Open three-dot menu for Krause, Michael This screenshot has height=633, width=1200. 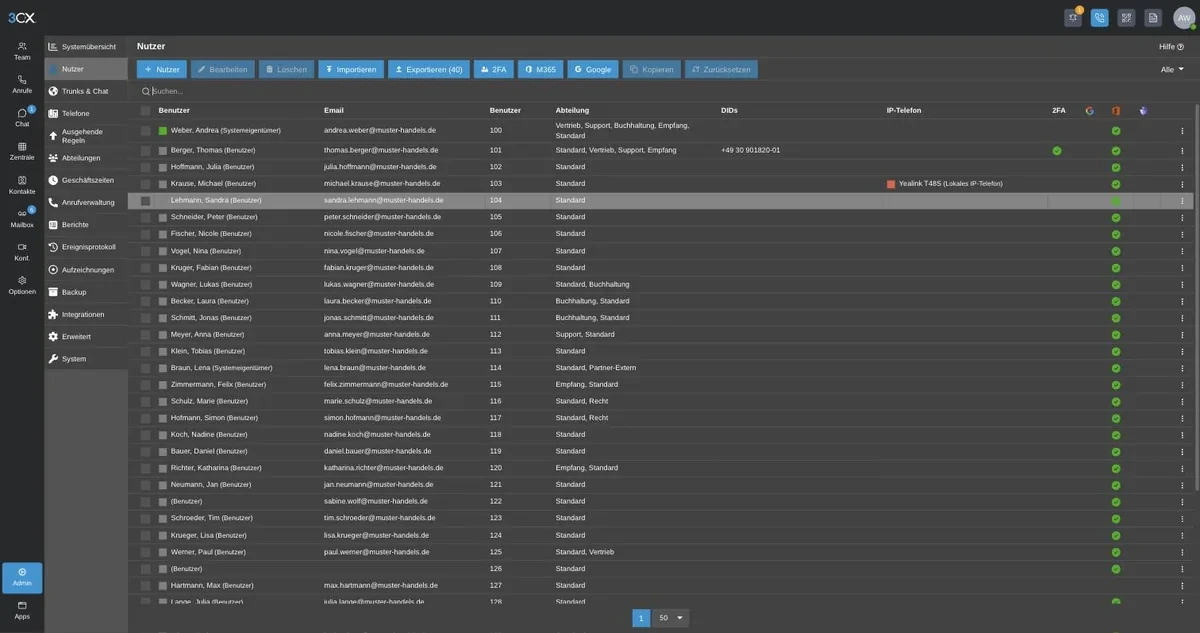(x=1182, y=184)
